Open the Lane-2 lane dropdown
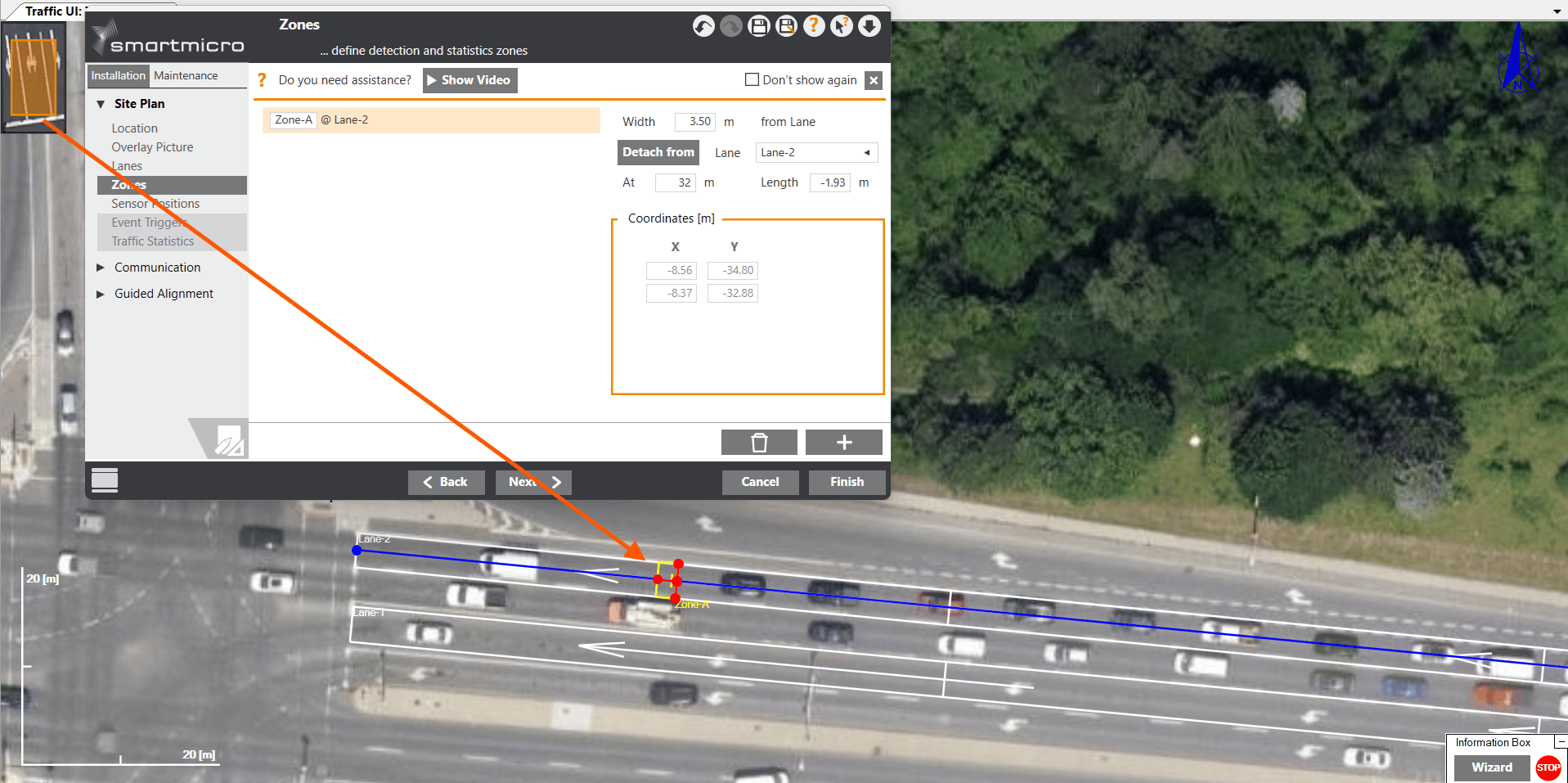 (x=816, y=153)
